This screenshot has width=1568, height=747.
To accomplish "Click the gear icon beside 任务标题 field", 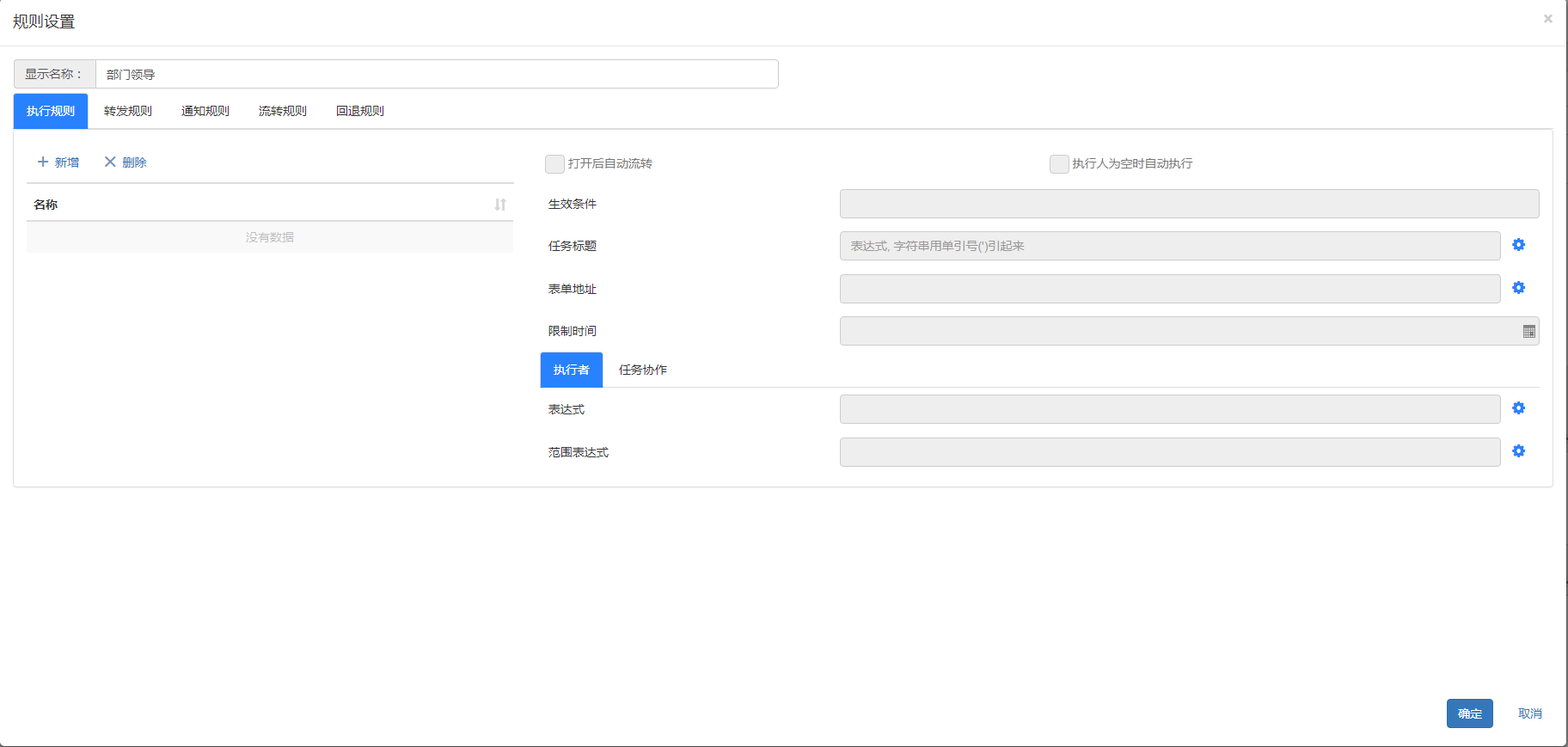I will [1518, 245].
